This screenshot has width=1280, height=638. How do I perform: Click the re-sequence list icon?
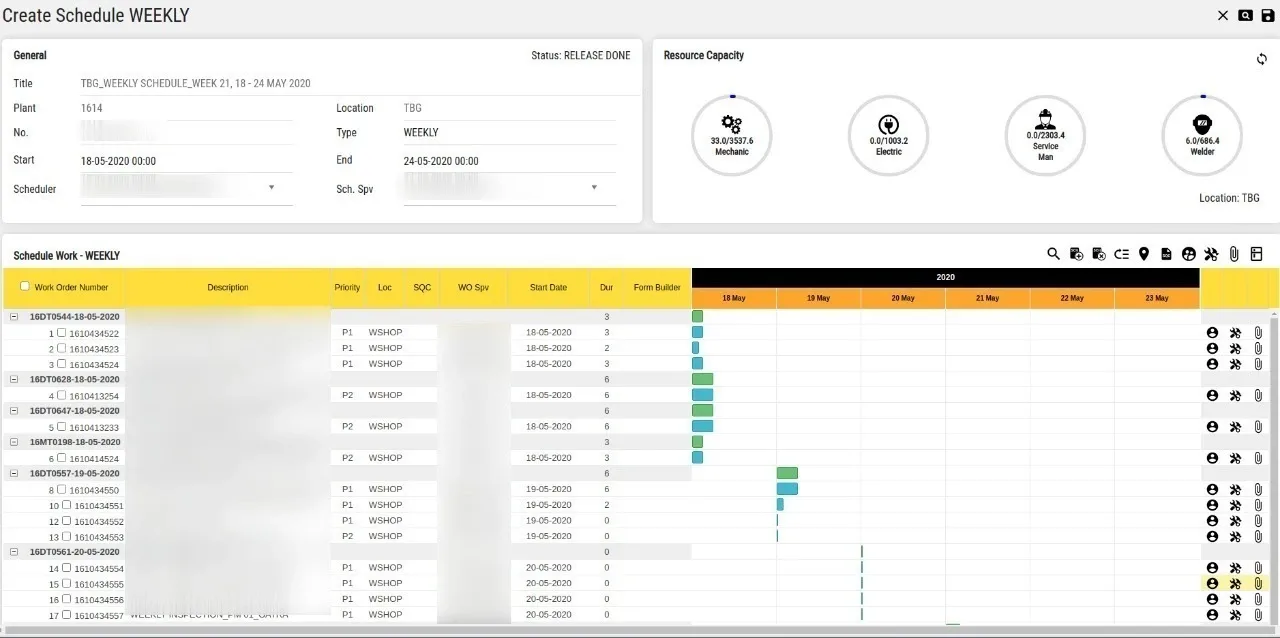click(1121, 254)
